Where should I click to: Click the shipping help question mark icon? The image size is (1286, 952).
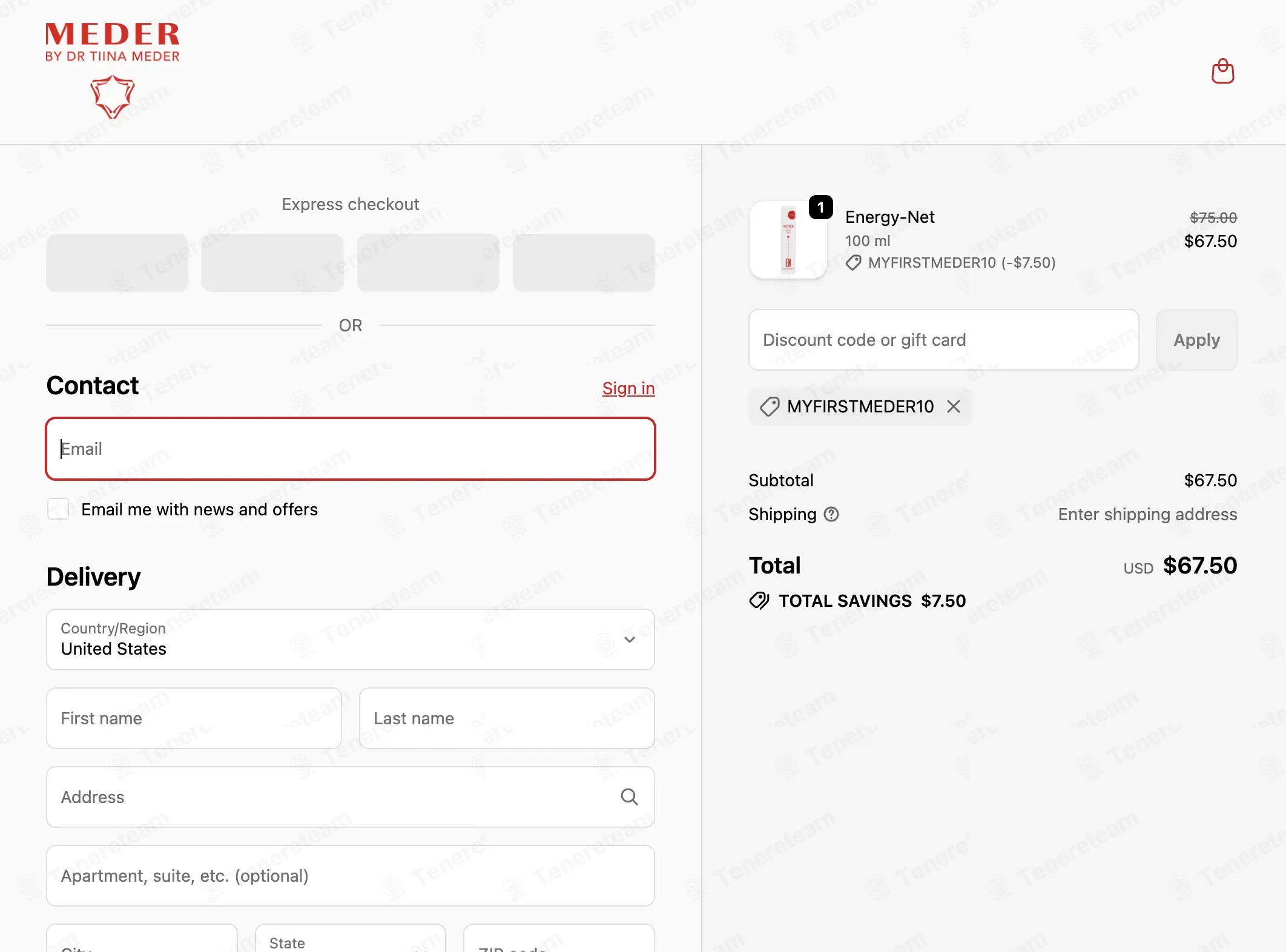click(x=832, y=514)
